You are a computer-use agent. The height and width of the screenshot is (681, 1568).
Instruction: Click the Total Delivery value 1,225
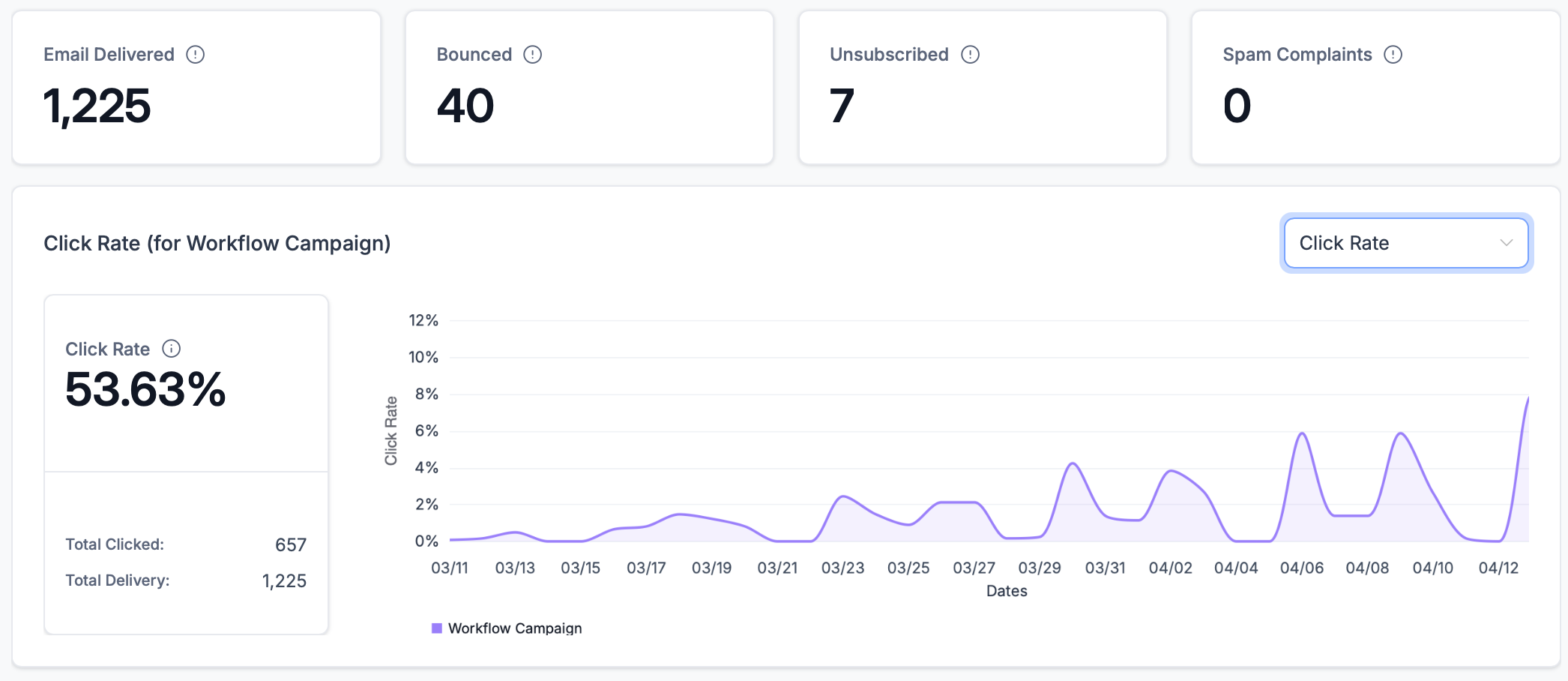(x=283, y=580)
